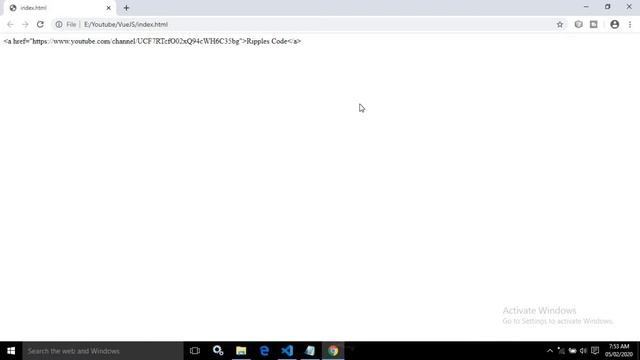Reload the index.html page

click(40, 24)
